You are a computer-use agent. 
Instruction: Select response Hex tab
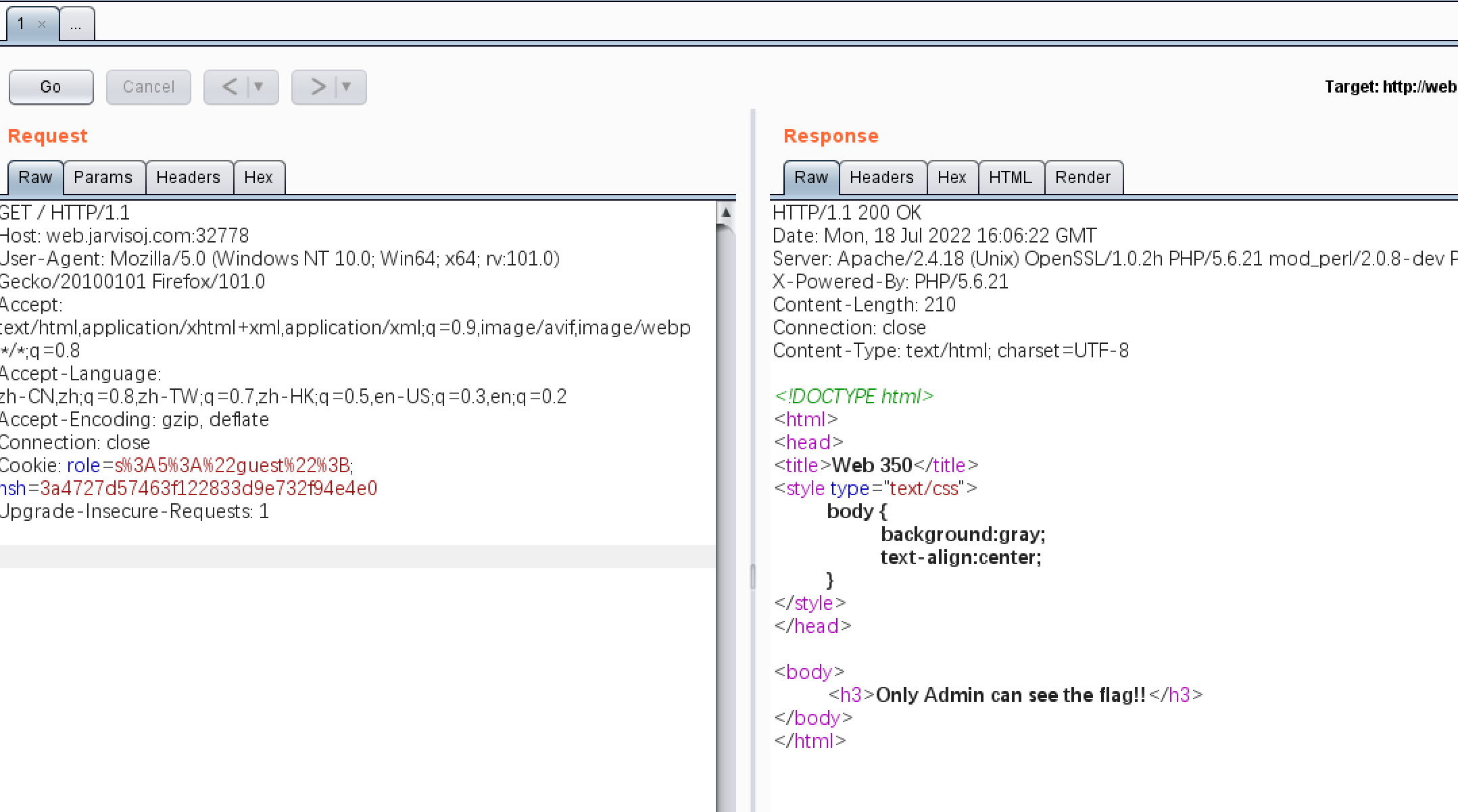click(x=952, y=178)
